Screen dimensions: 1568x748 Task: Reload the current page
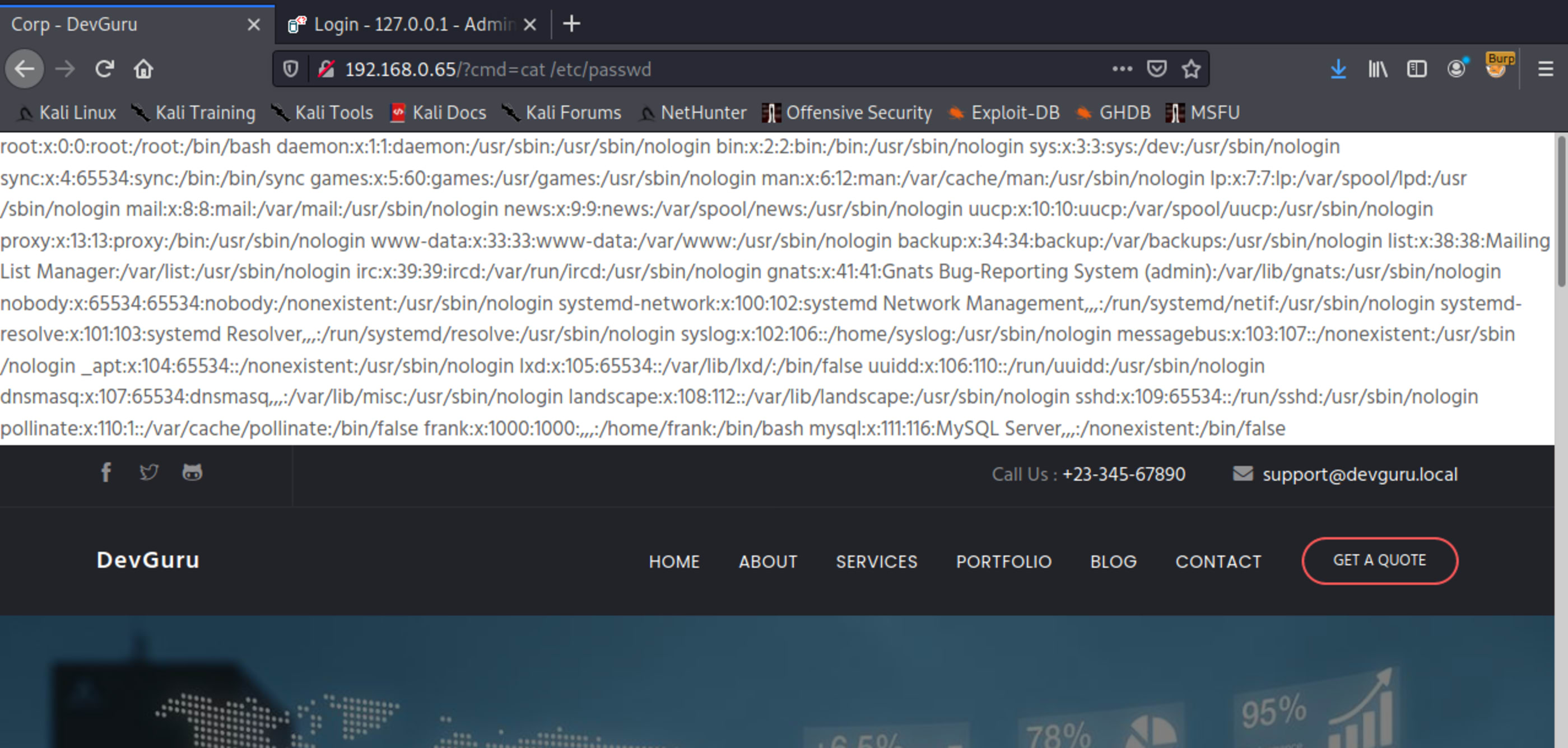[x=105, y=69]
